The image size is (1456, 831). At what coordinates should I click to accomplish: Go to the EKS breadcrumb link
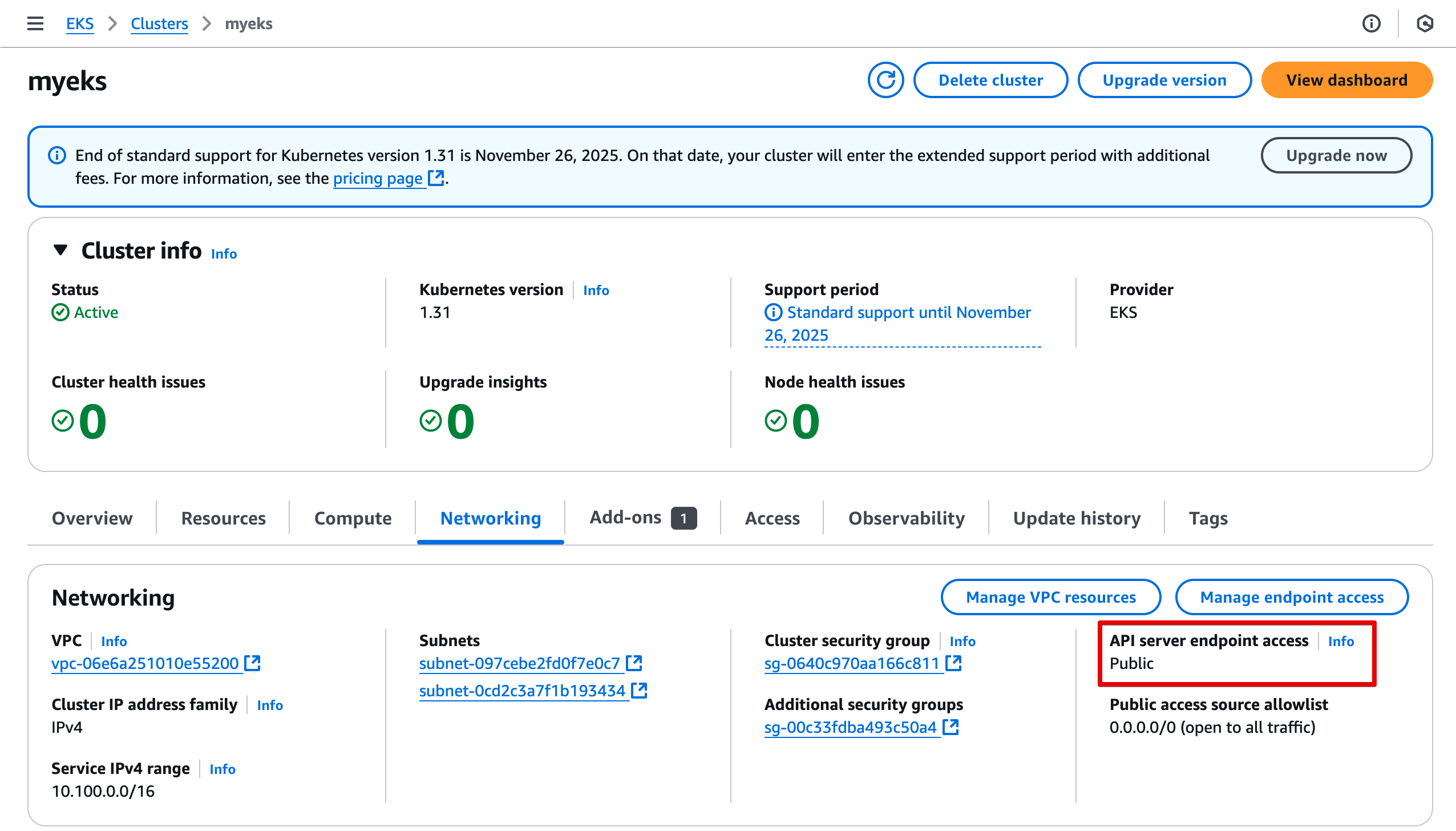point(80,23)
